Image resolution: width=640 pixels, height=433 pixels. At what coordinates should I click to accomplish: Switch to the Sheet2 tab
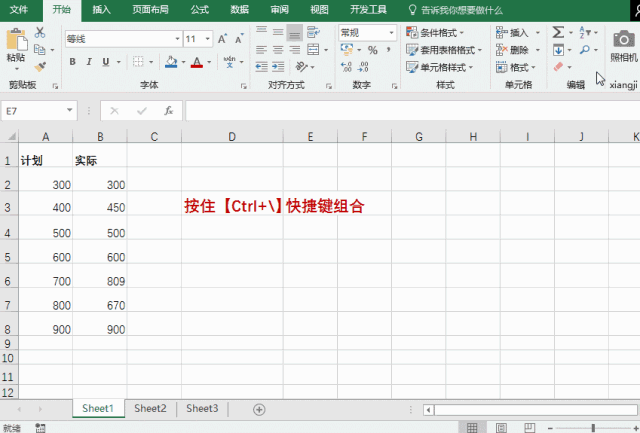tap(150, 408)
